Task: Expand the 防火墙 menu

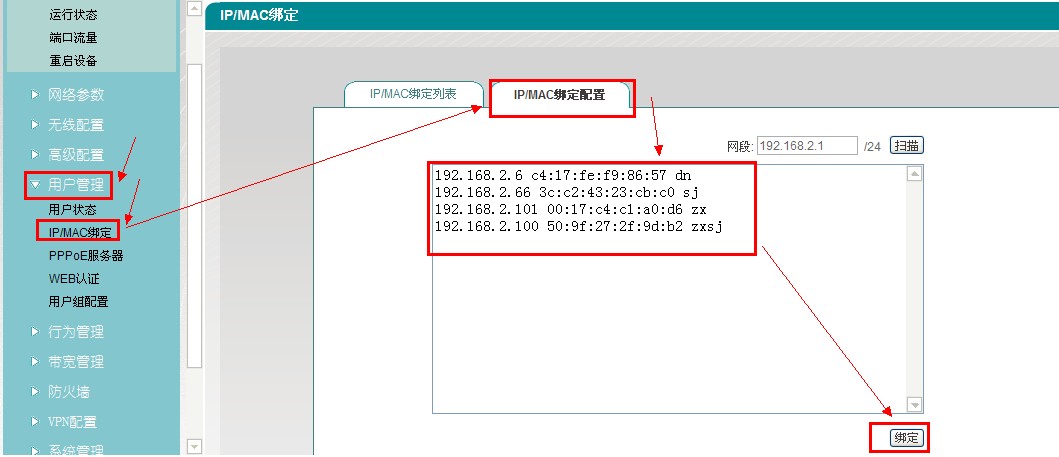Action: pyautogui.click(x=68, y=392)
